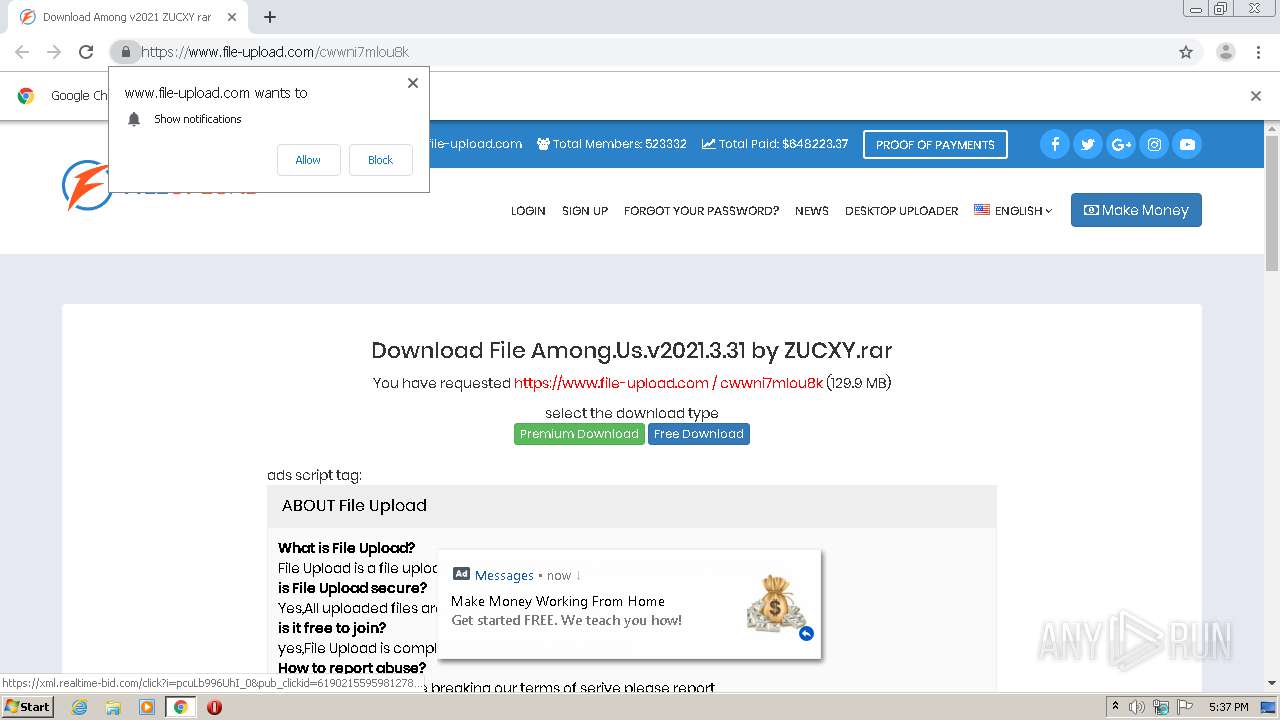The height and width of the screenshot is (720, 1280).
Task: Bookmark the page with the star icon
Action: 1186,52
